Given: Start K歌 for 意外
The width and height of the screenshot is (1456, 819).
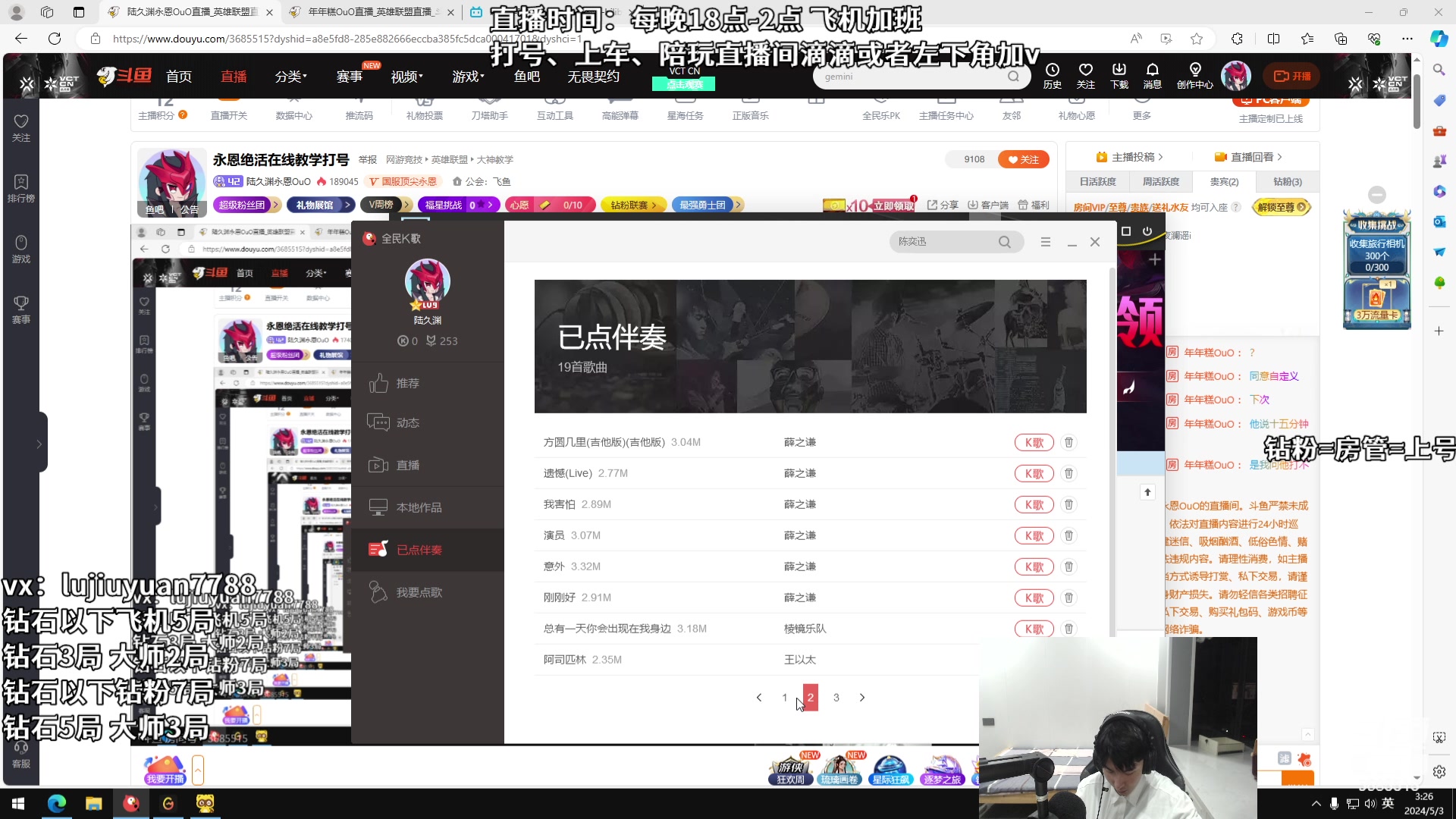Looking at the screenshot, I should [1034, 566].
